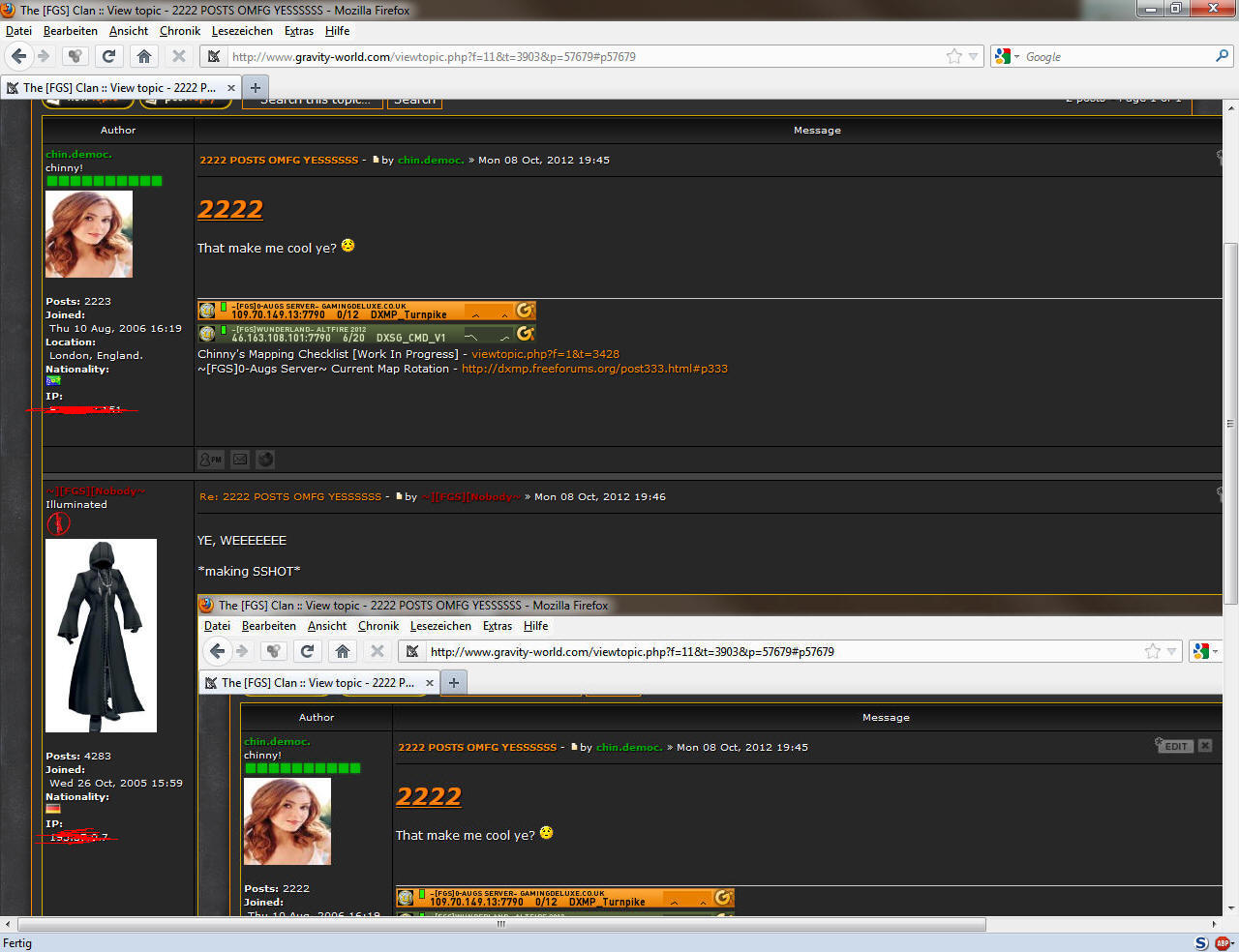This screenshot has width=1239, height=952.
Task: Click 'Posts: 4283' text under Nobody's avatar
Action: tap(78, 757)
